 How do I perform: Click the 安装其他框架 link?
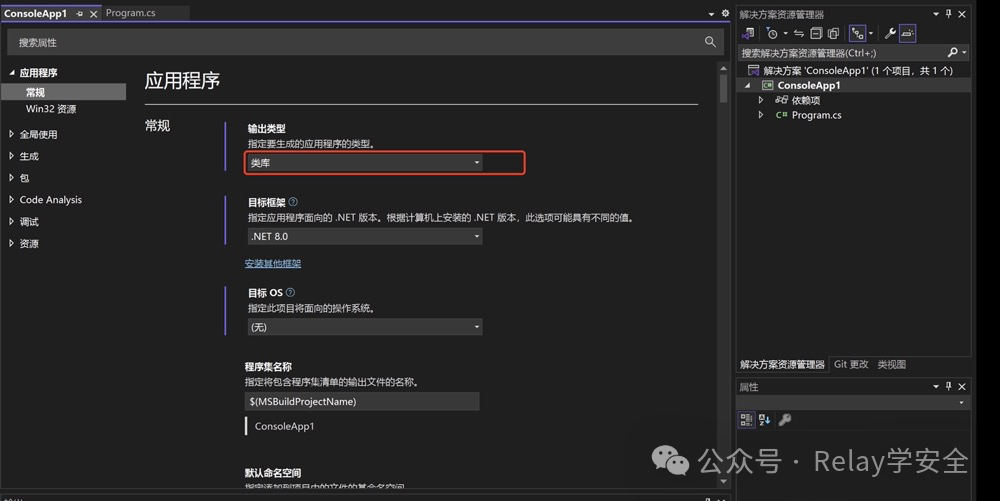pyautogui.click(x=273, y=263)
